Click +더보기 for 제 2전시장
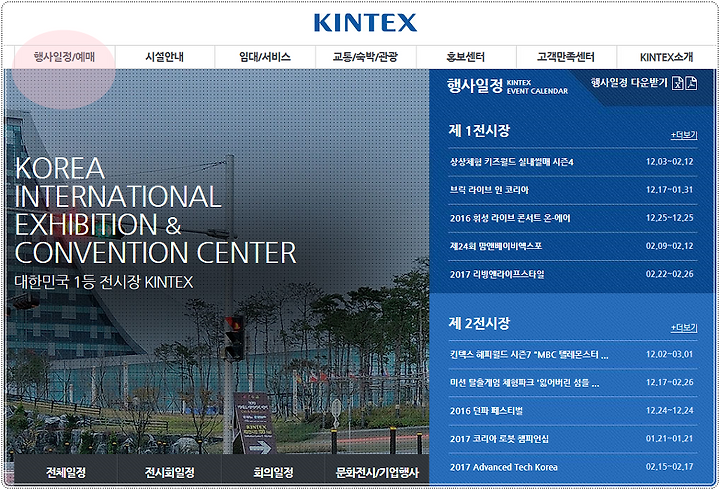The height and width of the screenshot is (490, 720). [x=684, y=328]
